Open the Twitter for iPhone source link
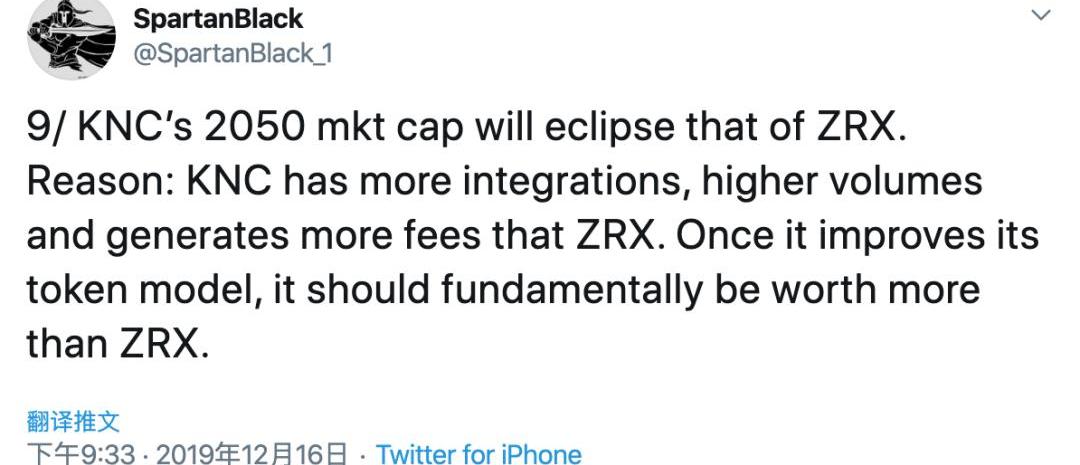This screenshot has height=465, width=1080. coord(479,455)
